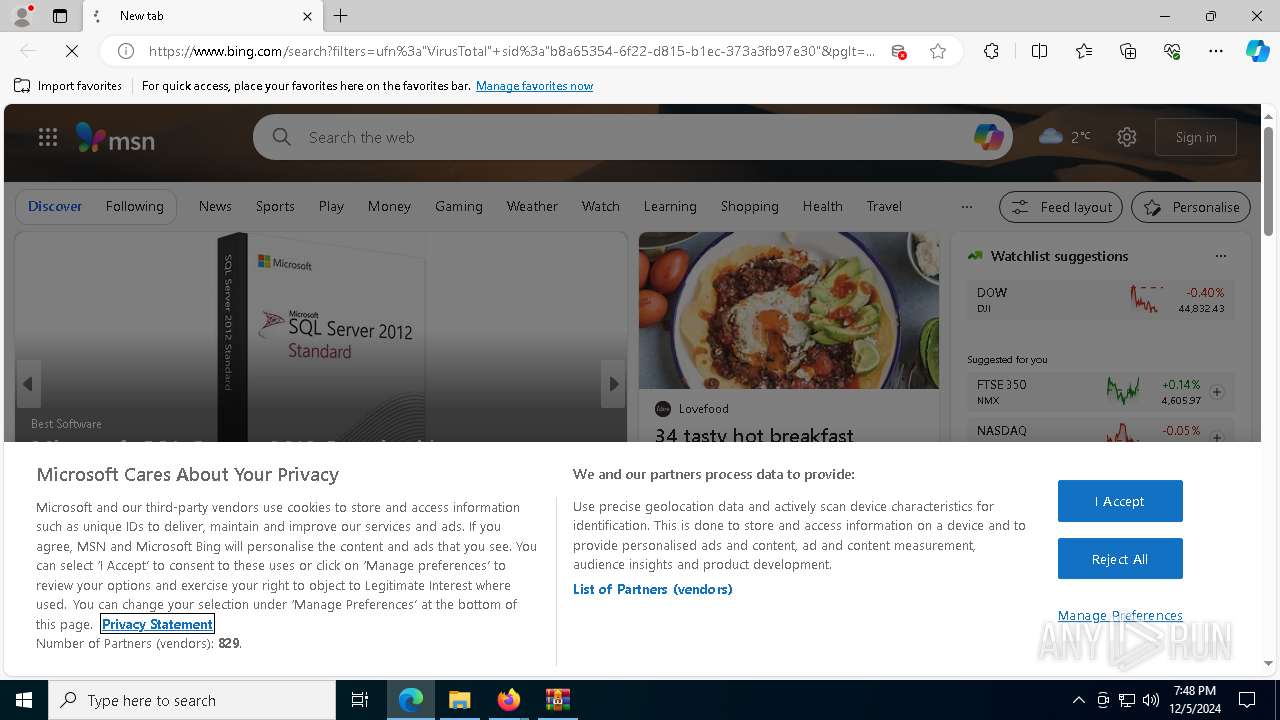
Task: Click Reject All cookies button
Action: (x=1120, y=559)
